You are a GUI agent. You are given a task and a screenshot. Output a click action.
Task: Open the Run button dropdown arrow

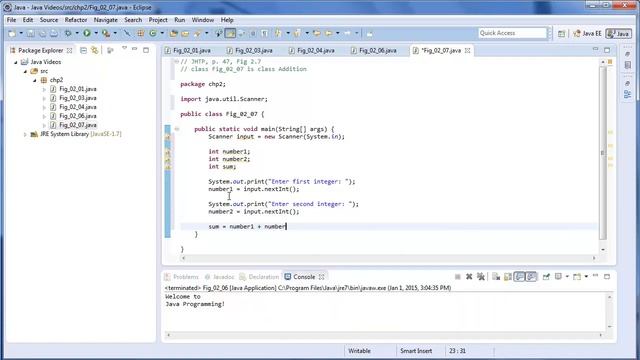96,33
